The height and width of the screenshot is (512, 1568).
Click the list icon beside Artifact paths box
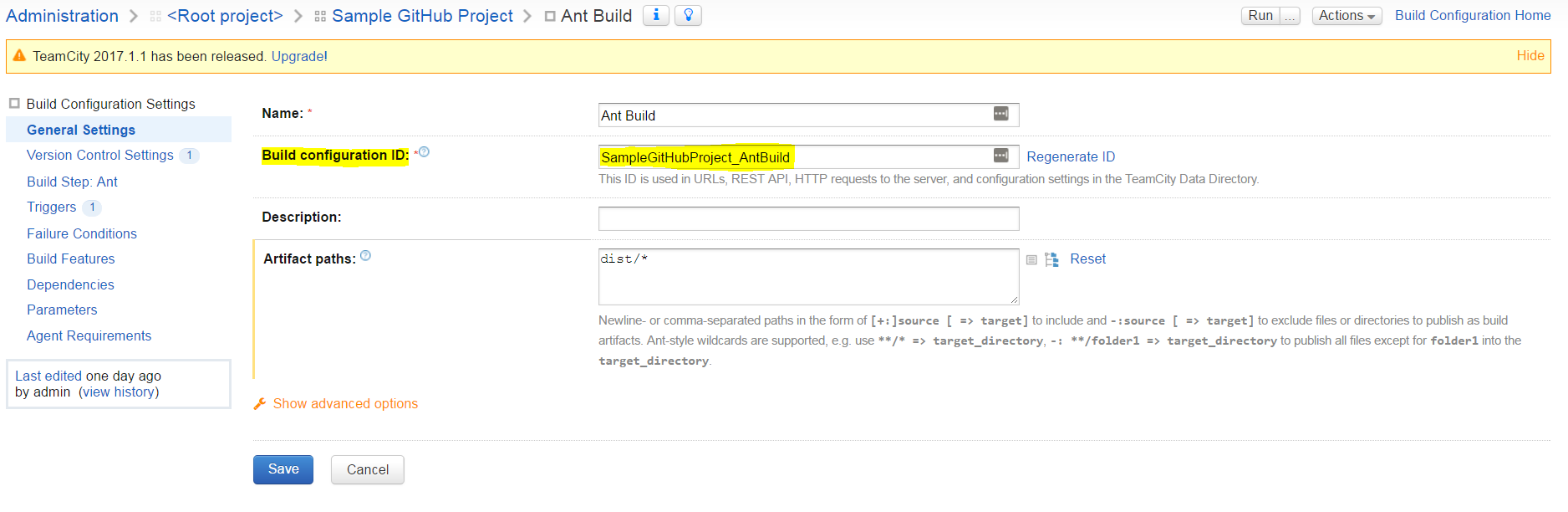pos(1031,260)
